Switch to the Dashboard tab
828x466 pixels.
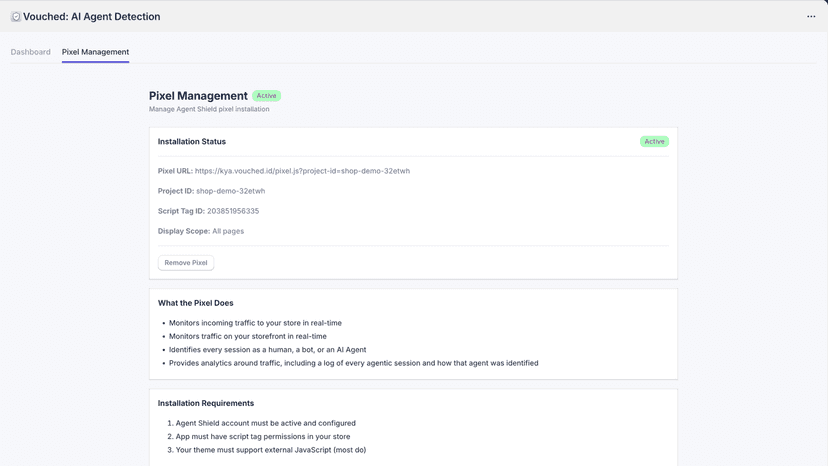(x=31, y=52)
